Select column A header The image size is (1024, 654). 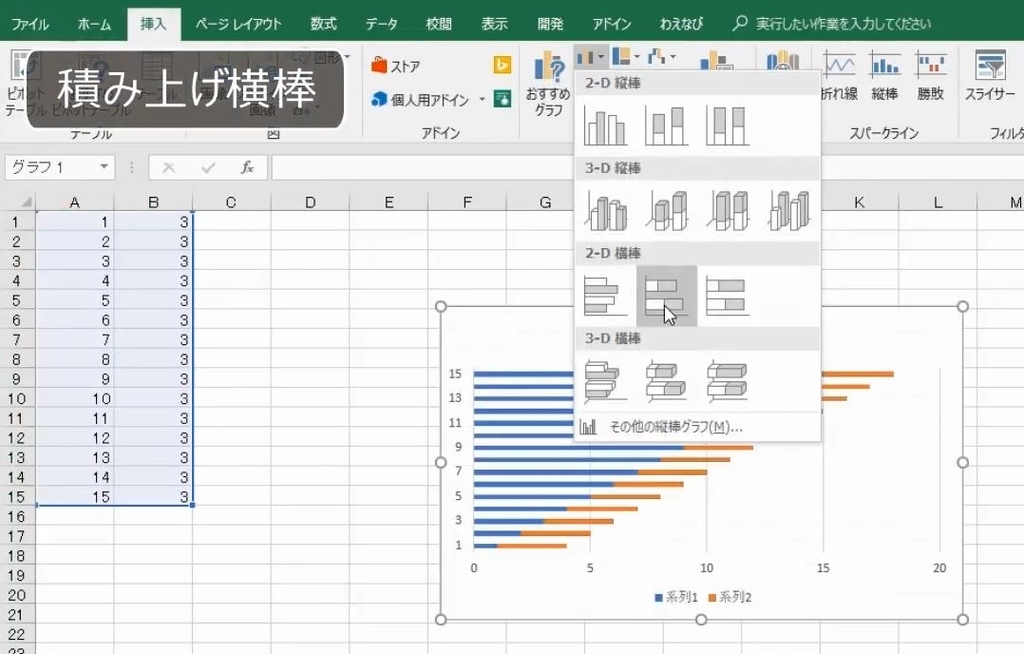point(75,202)
